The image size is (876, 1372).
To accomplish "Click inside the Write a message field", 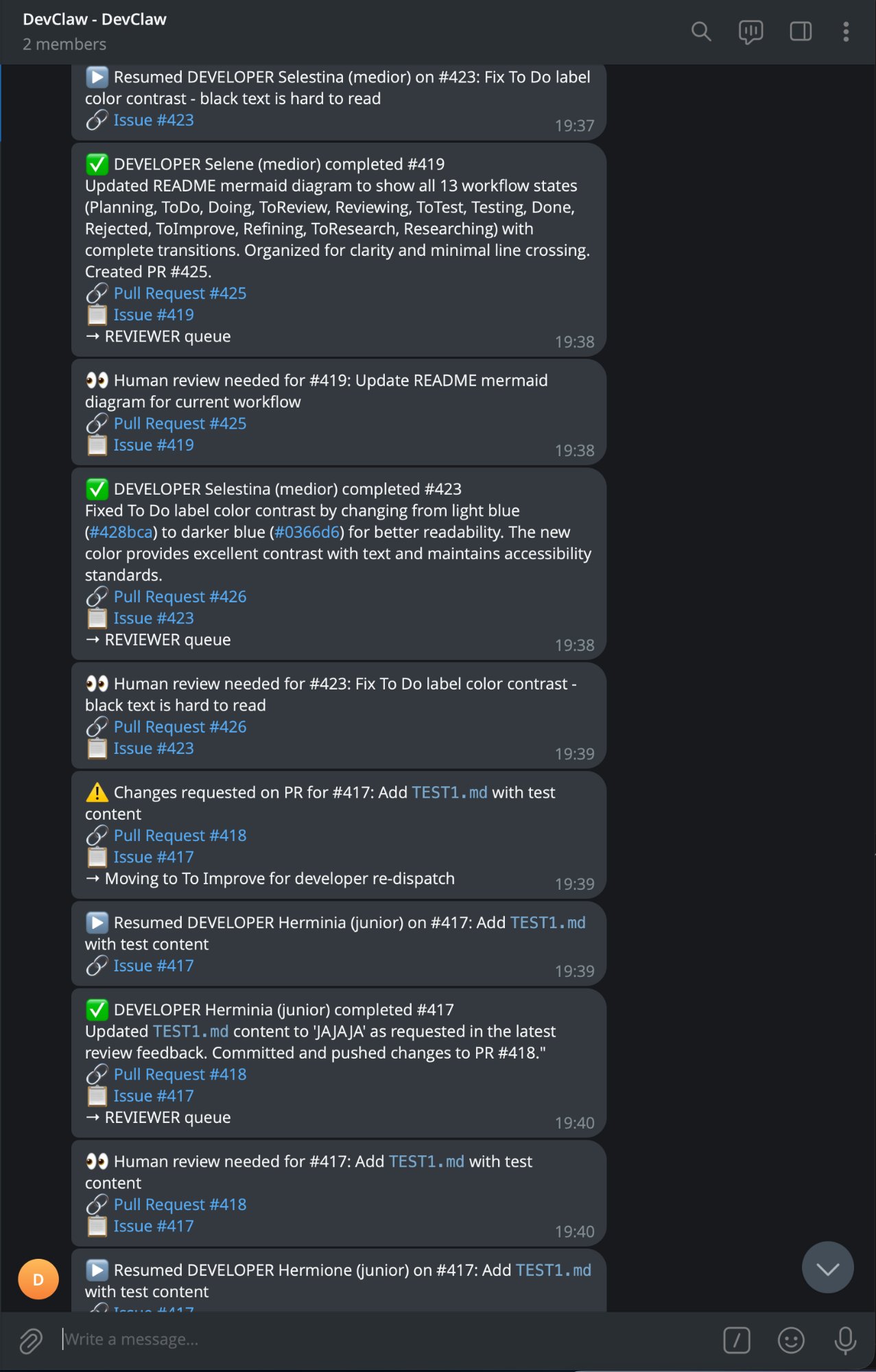I will point(274,1338).
